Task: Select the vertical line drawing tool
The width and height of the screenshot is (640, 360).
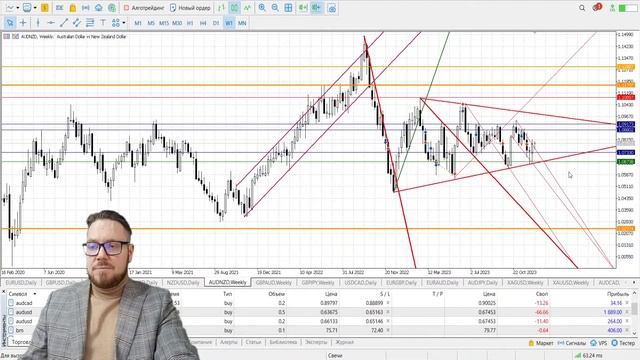Action: coord(38,23)
